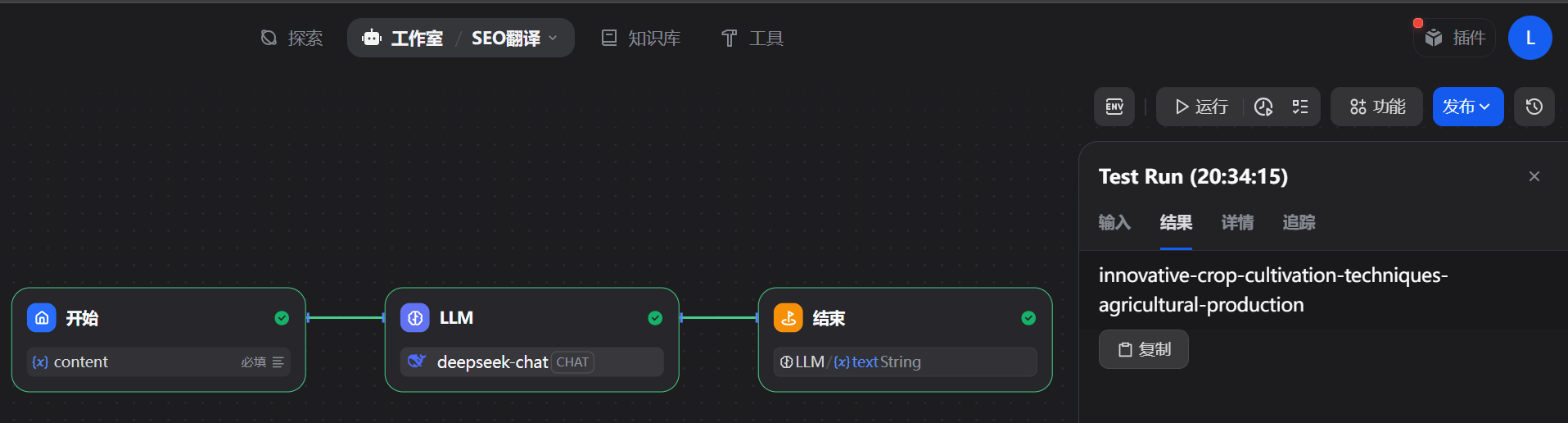Switch to the 输入 tab

click(x=1114, y=222)
